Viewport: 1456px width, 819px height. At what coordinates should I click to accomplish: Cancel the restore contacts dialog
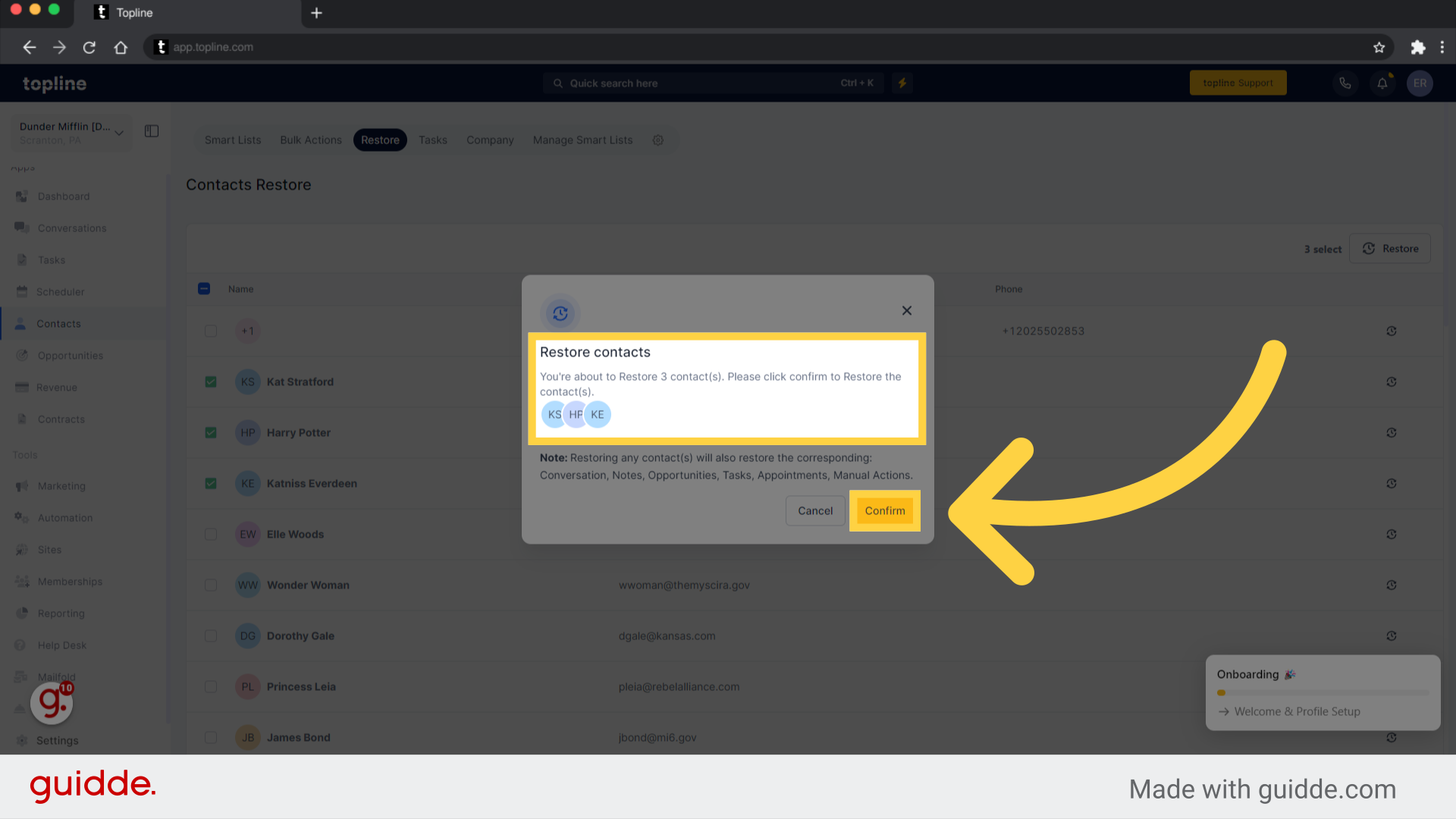tap(815, 510)
